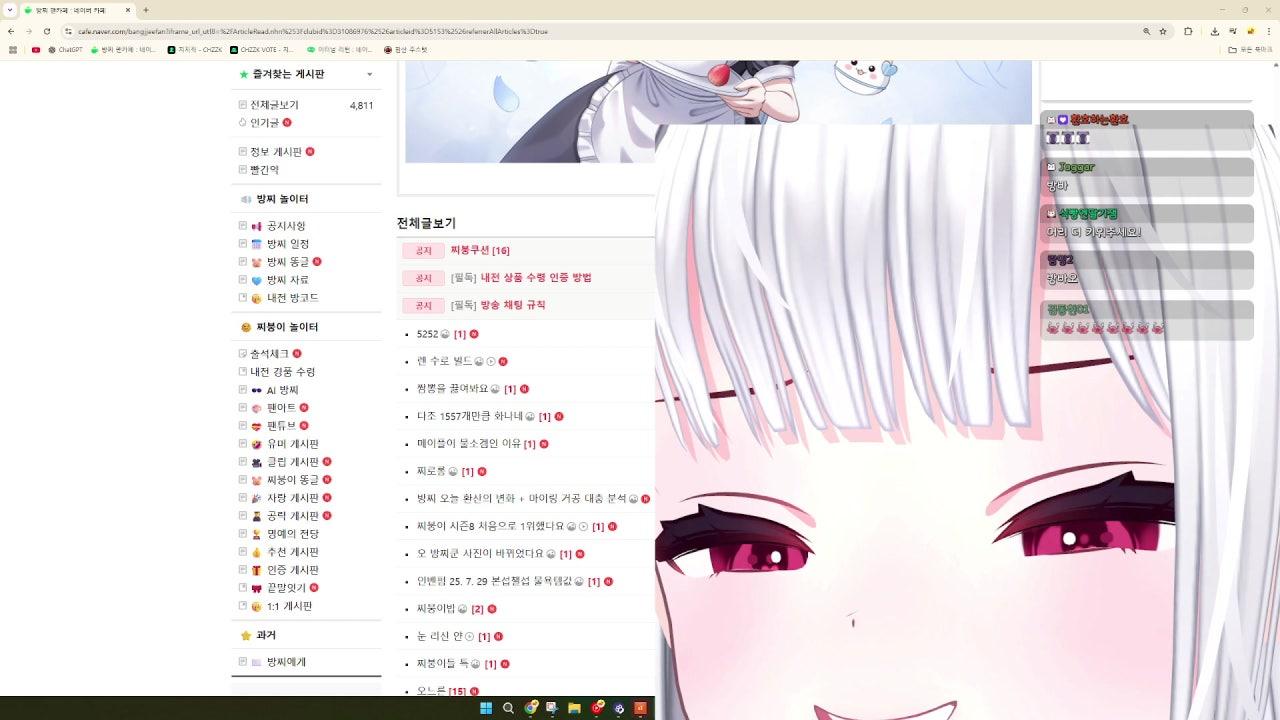Click the 방찌 놀이터 section header
Image resolution: width=1280 pixels, height=720 pixels.
[x=282, y=199]
